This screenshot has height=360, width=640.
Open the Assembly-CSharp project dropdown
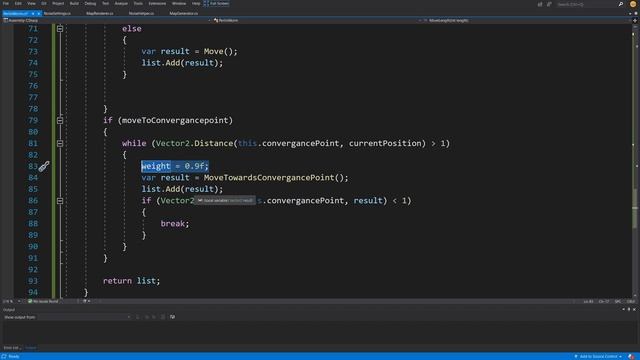pyautogui.click(x=107, y=20)
